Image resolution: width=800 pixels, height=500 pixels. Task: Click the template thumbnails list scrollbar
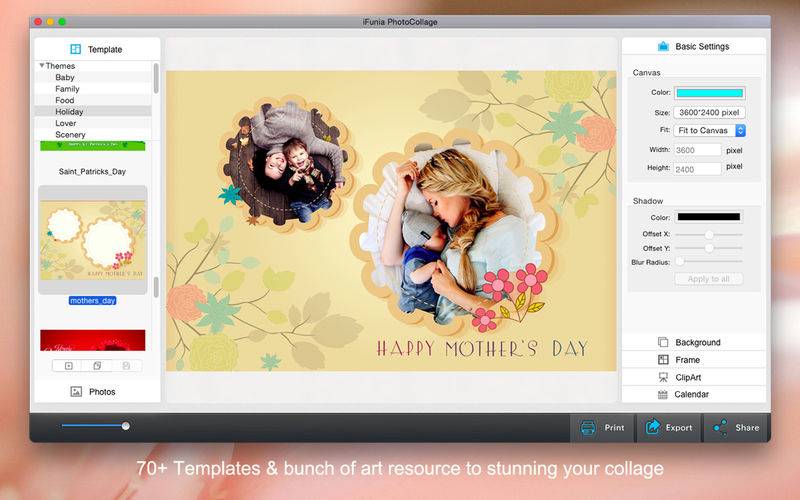pyautogui.click(x=156, y=287)
